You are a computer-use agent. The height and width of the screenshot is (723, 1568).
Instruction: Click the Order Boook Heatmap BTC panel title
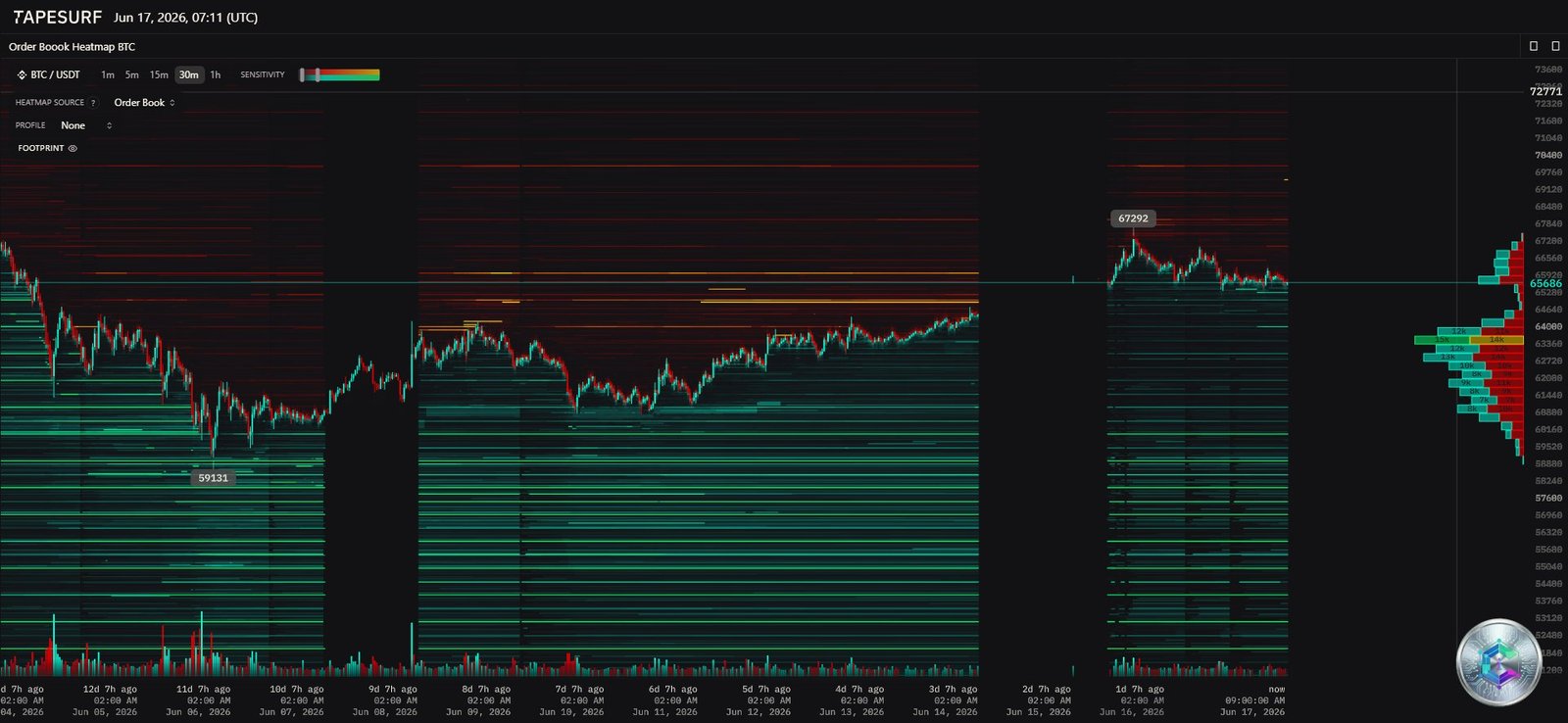pyautogui.click(x=73, y=46)
